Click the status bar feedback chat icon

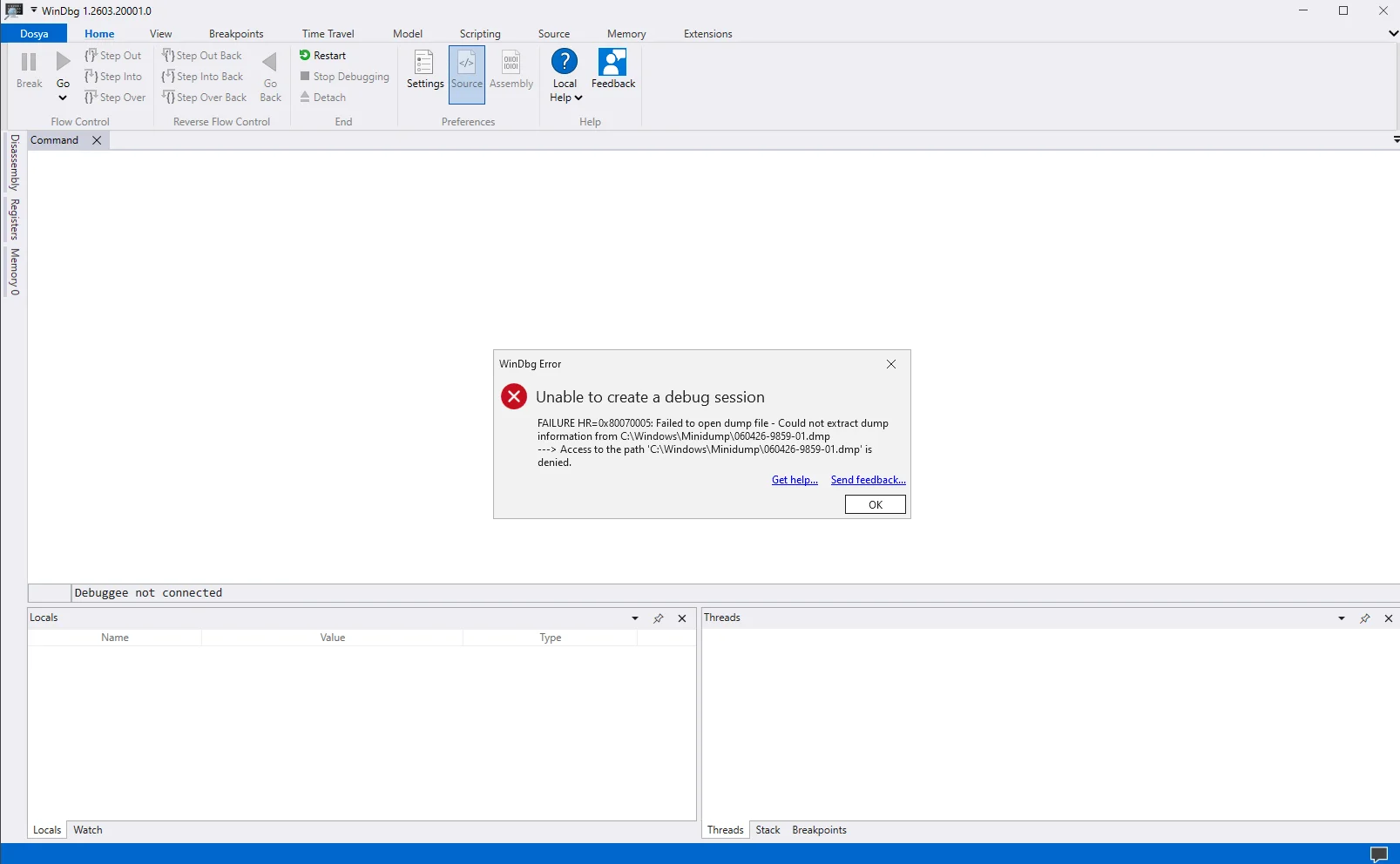pos(1379,854)
